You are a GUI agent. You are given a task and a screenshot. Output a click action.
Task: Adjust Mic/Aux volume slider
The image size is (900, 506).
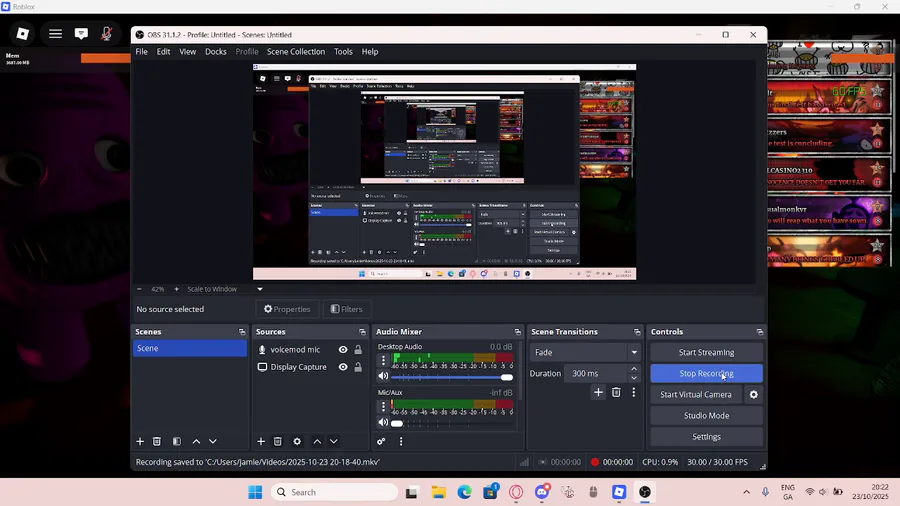click(452, 423)
